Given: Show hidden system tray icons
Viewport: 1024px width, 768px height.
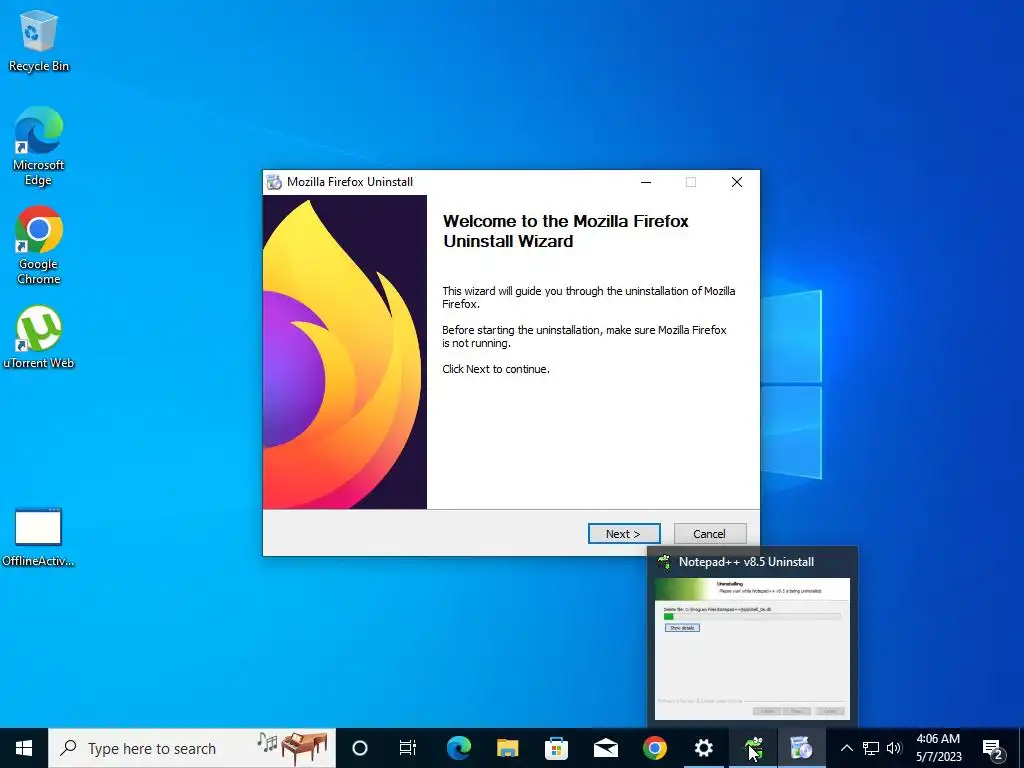Looking at the screenshot, I should [846, 748].
